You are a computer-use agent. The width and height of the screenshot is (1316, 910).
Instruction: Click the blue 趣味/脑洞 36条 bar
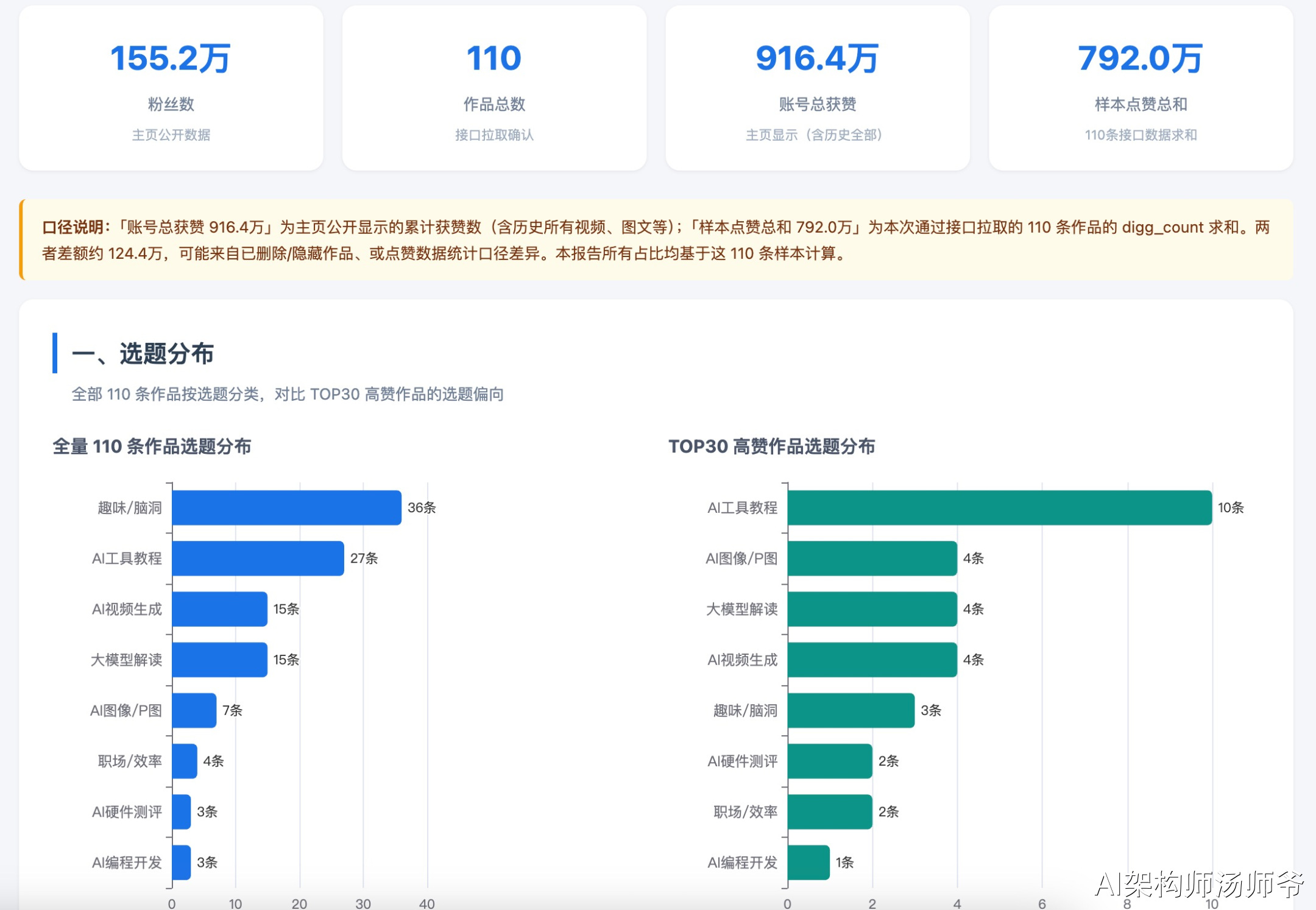click(286, 507)
